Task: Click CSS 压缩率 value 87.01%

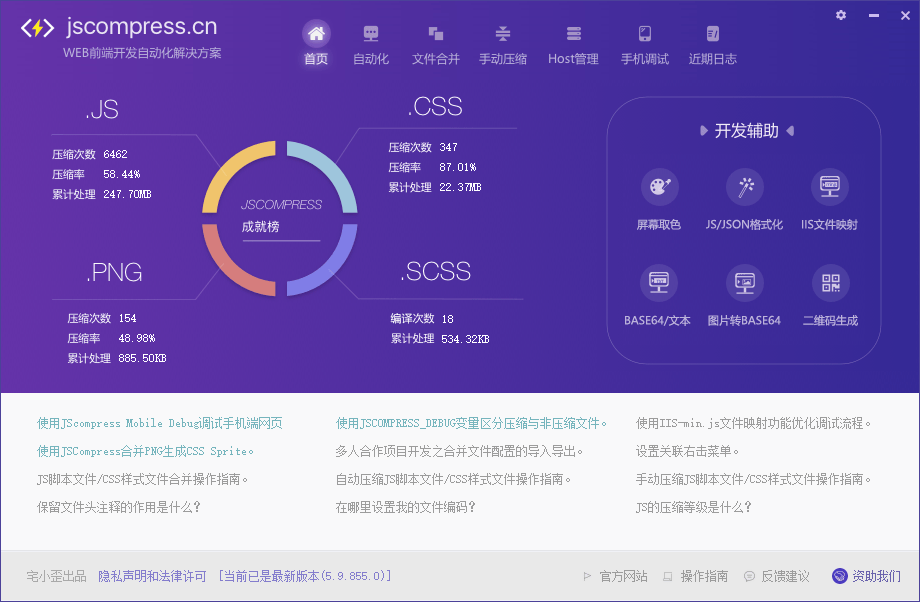Action: tap(458, 167)
